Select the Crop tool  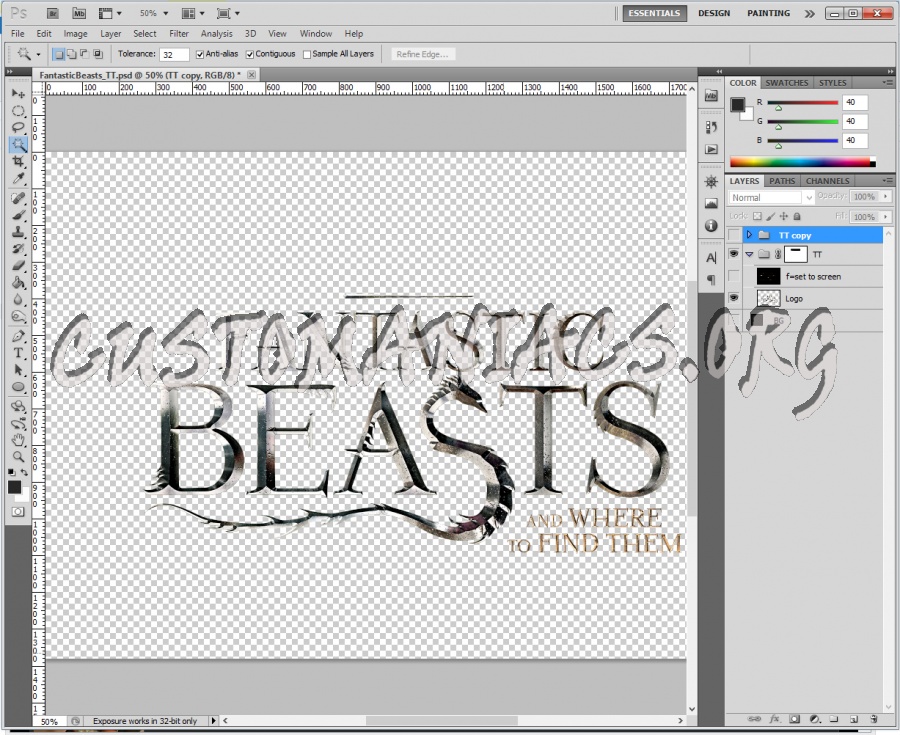[x=18, y=162]
